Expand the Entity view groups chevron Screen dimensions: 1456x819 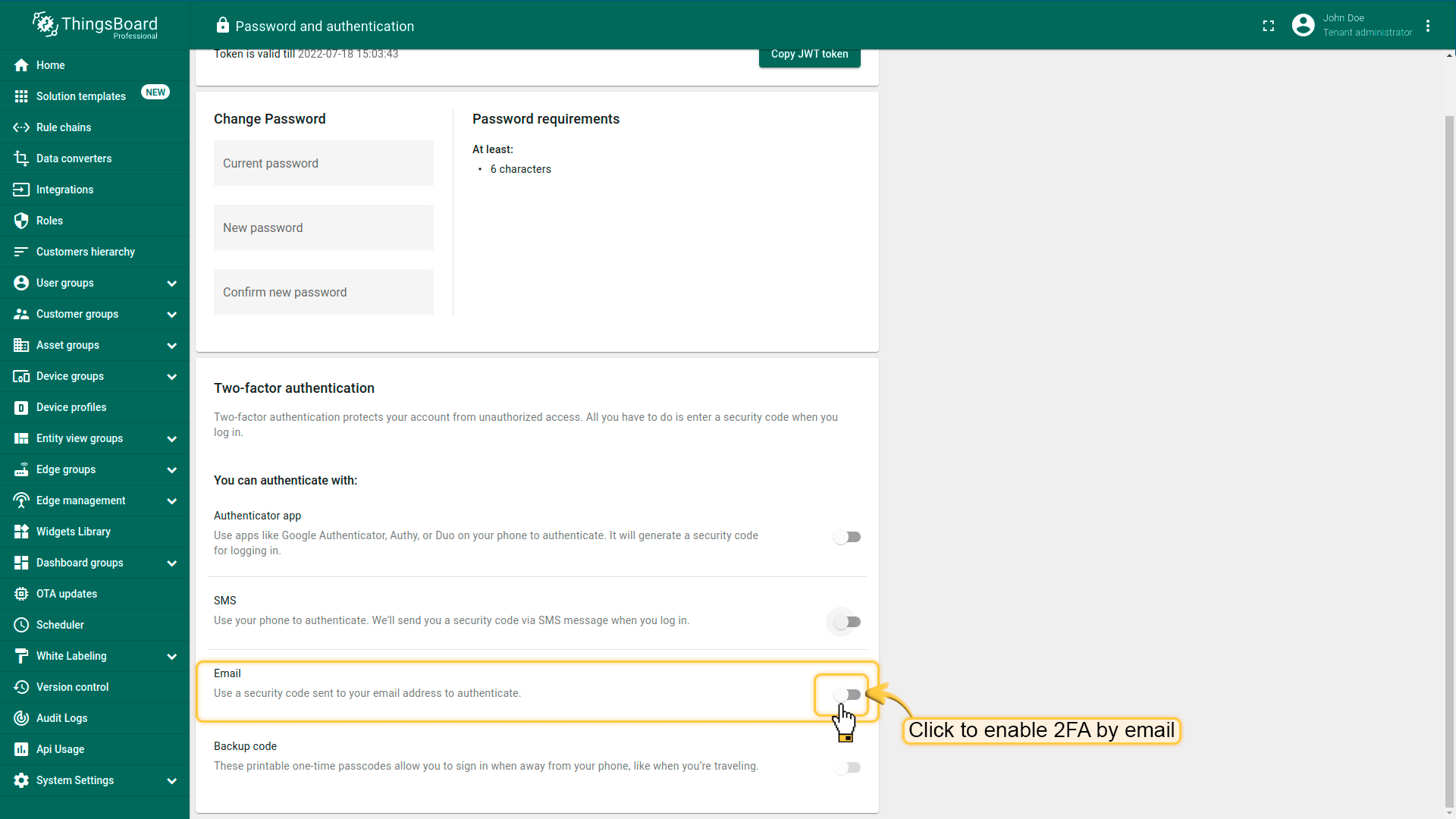(x=172, y=439)
